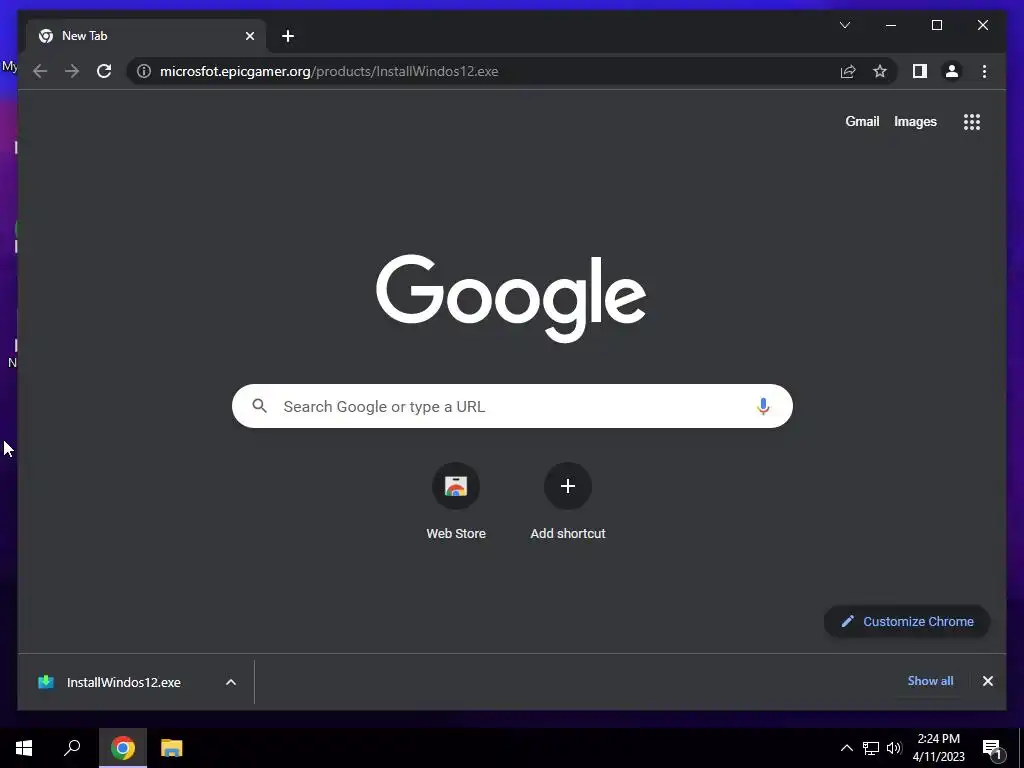Open a new tab with plus
Screen dimensions: 1024x768
coord(288,36)
